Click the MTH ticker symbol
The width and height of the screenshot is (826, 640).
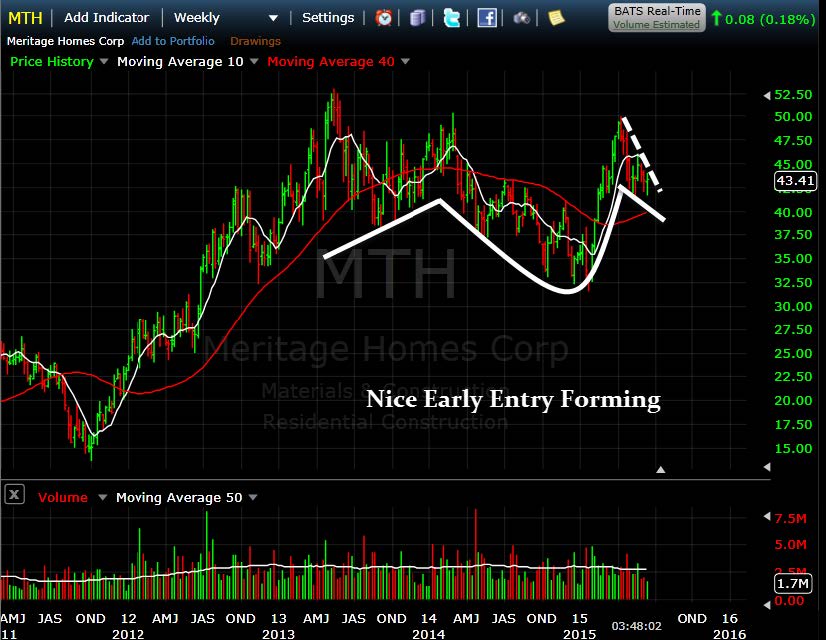[25, 18]
